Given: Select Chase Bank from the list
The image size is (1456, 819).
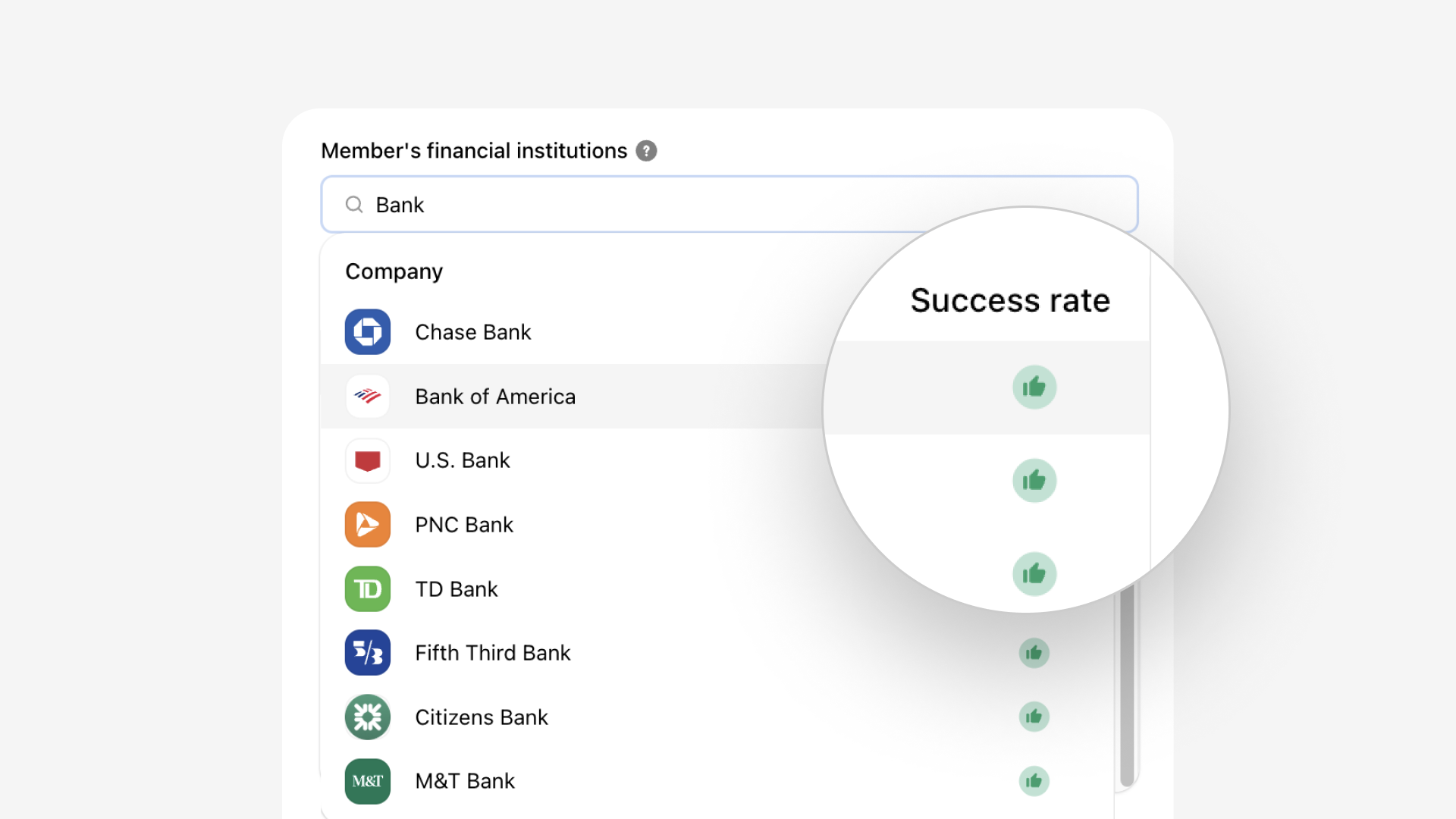Looking at the screenshot, I should 473,332.
